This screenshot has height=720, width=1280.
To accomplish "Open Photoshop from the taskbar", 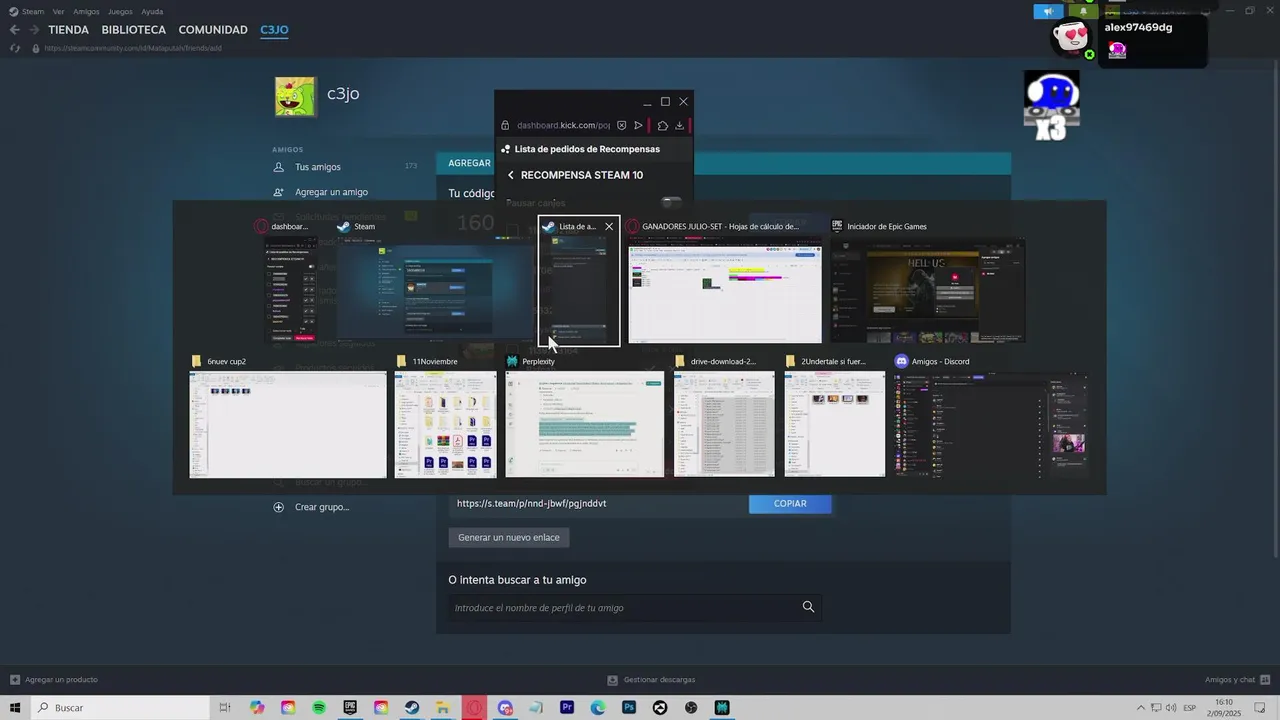I will click(x=629, y=708).
